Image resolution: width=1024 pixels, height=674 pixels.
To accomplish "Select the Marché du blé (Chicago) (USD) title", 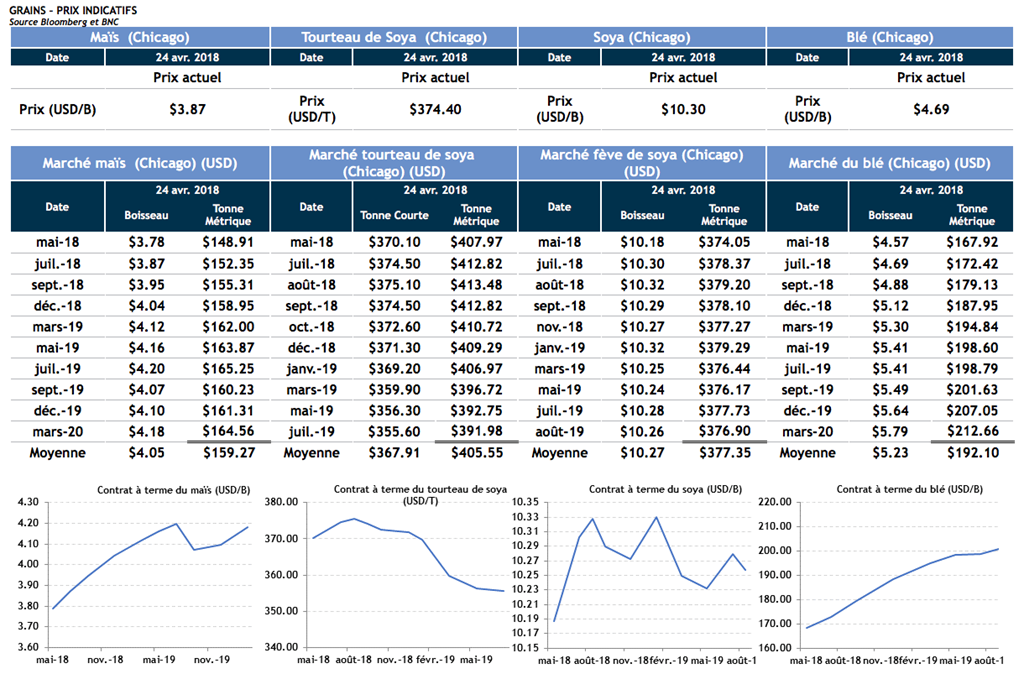I will tap(889, 163).
